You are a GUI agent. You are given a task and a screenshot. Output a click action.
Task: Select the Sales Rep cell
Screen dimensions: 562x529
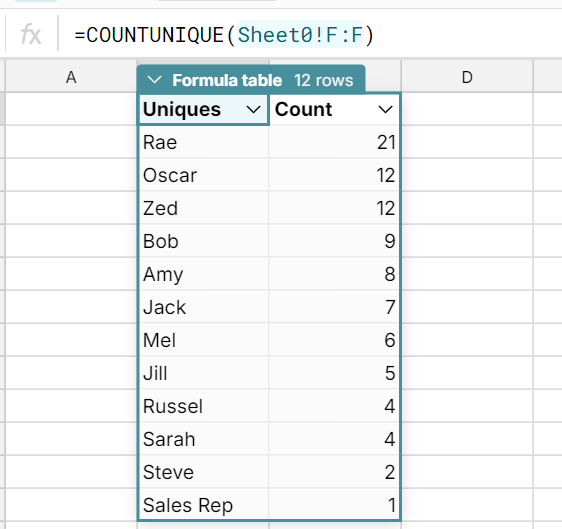pyautogui.click(x=203, y=505)
